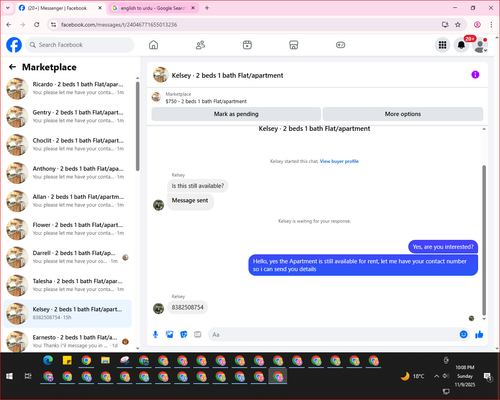The width and height of the screenshot is (500, 400).
Task: Open Allan's 2 beds conversation
Action: 68,201
